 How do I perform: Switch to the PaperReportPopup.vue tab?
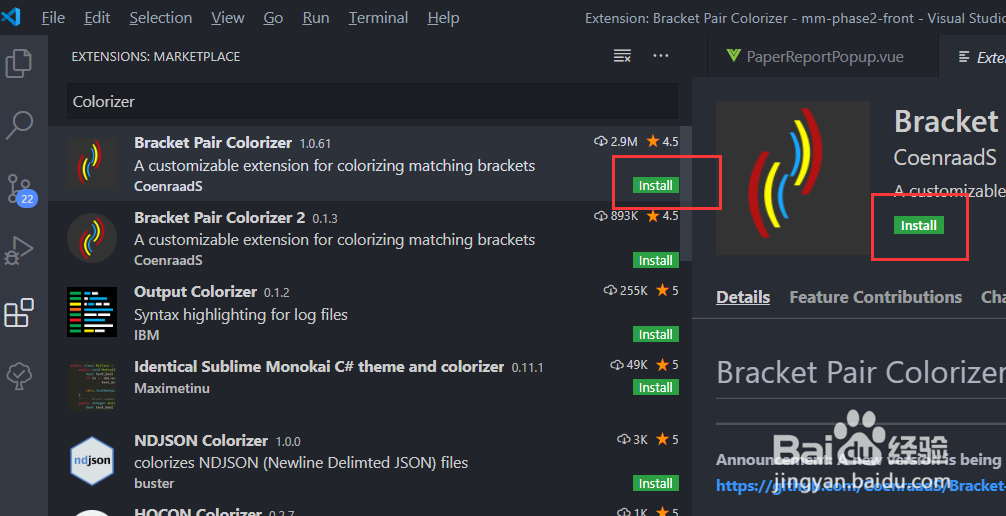(823, 56)
